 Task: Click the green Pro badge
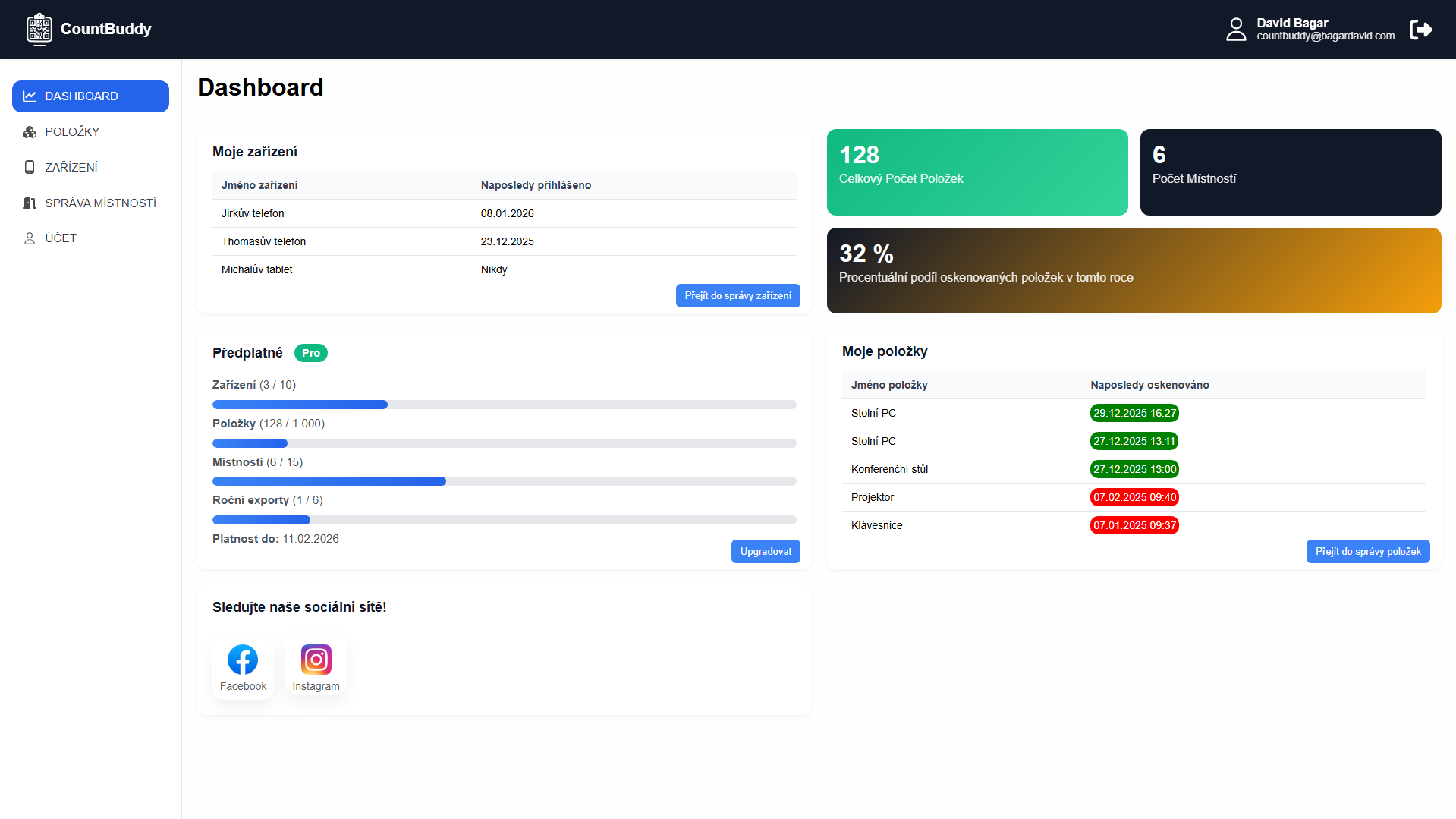(x=310, y=352)
